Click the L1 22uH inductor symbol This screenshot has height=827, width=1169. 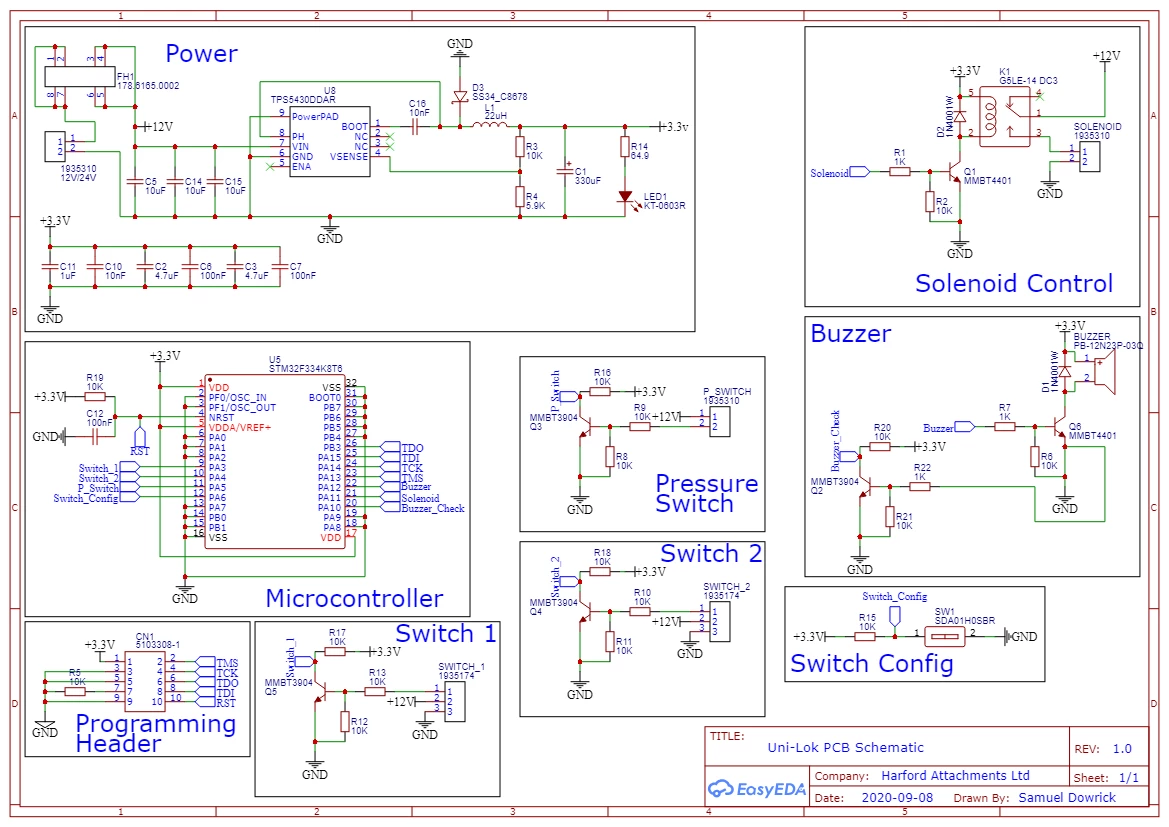pyautogui.click(x=490, y=125)
